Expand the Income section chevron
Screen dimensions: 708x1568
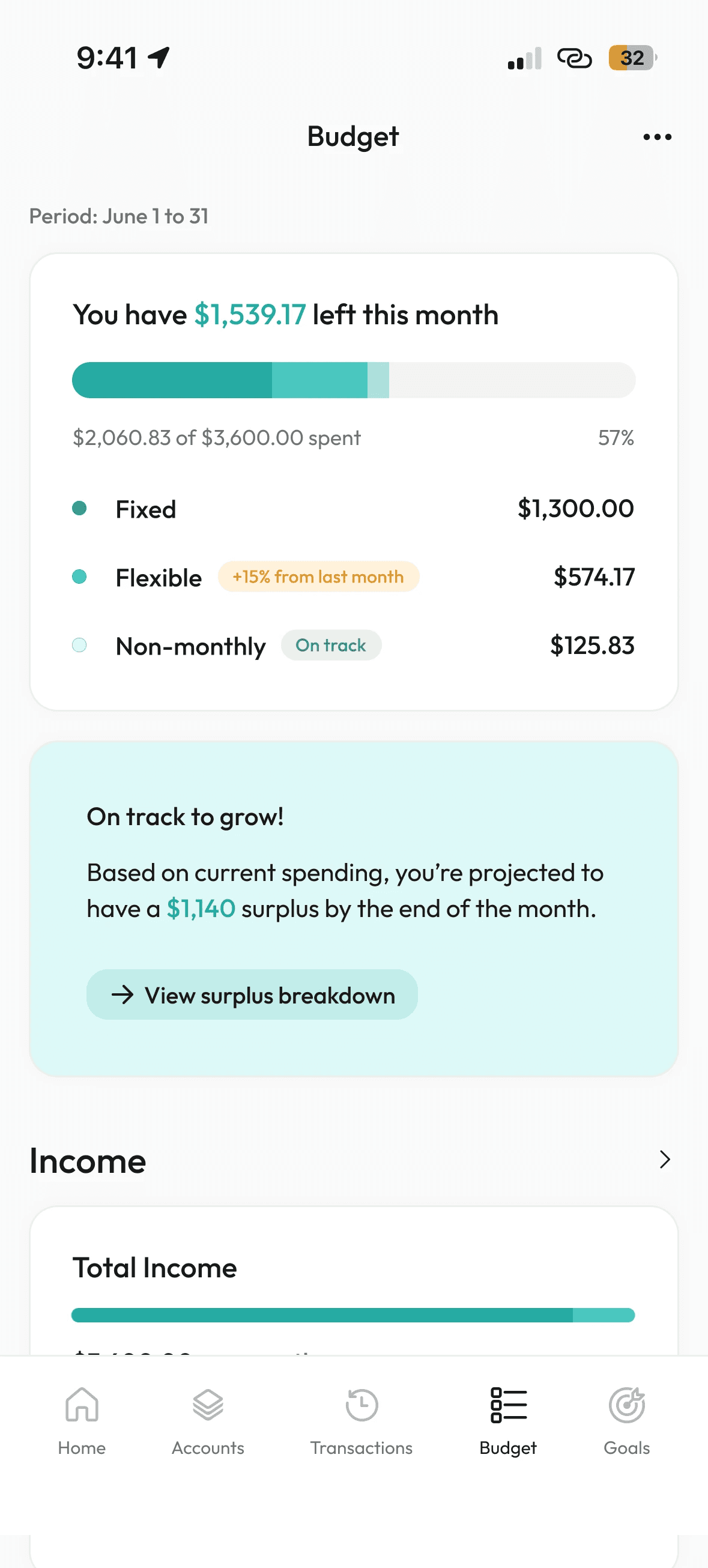[665, 1160]
